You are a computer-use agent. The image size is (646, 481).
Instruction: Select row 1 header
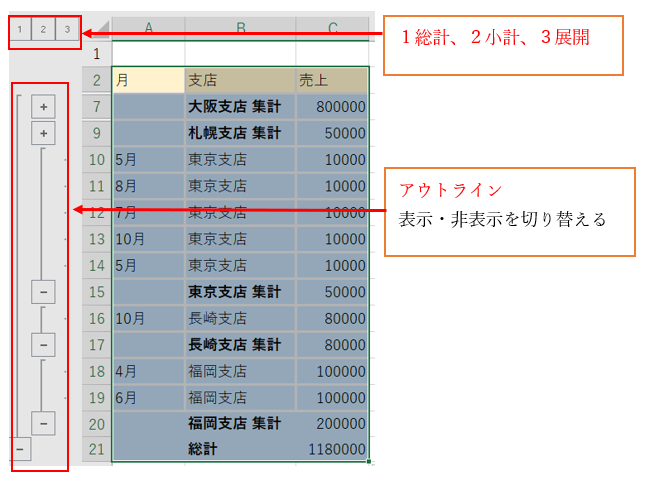coord(96,54)
